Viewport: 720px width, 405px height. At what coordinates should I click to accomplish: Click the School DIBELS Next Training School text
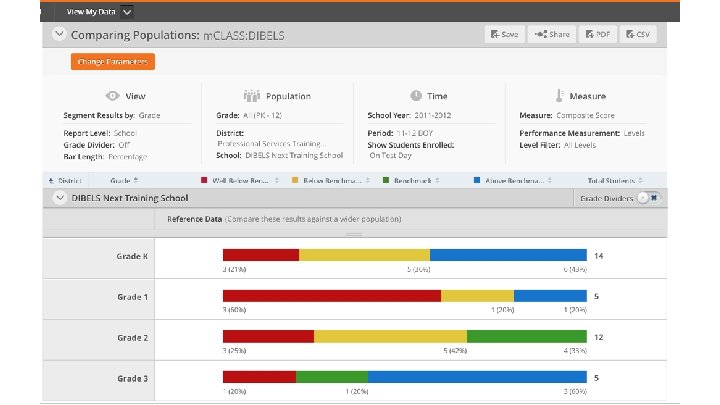[x=280, y=155]
